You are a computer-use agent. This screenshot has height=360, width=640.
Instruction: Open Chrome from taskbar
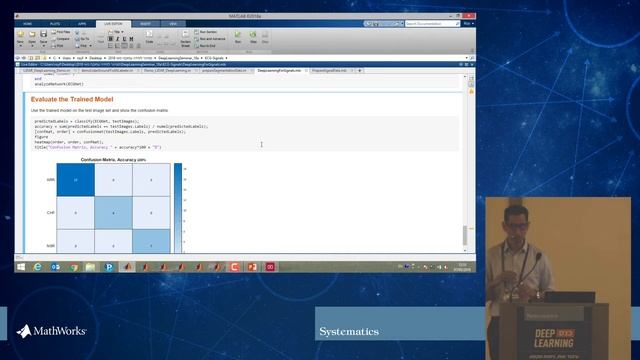(73, 267)
